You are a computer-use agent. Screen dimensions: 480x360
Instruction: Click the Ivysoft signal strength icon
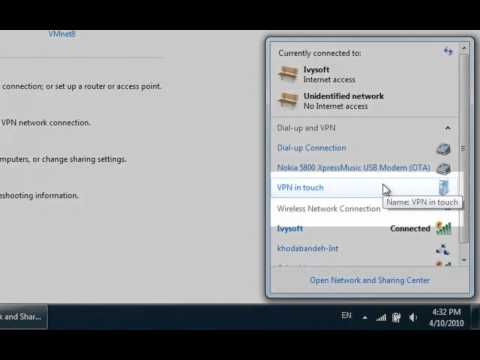point(444,228)
